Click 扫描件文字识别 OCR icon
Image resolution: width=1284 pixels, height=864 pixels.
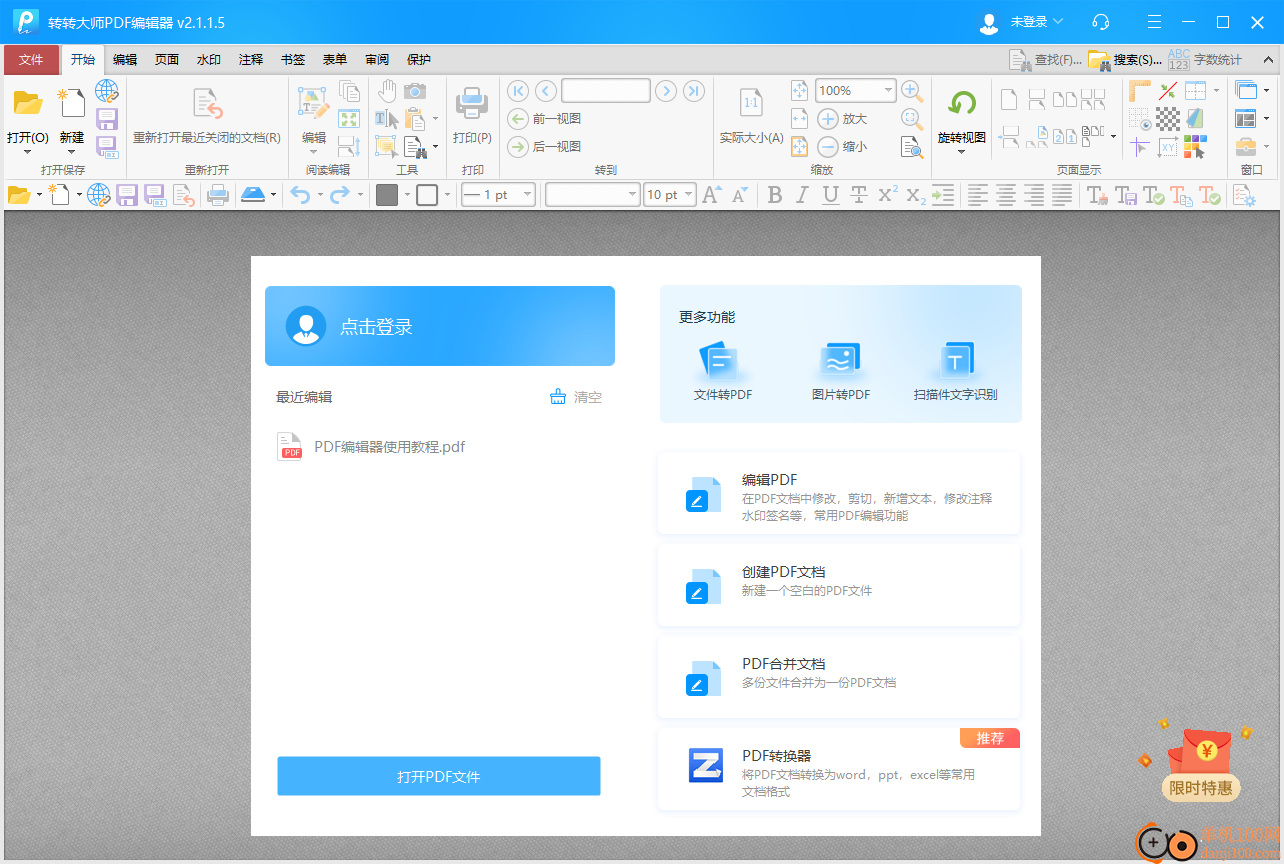pos(956,362)
